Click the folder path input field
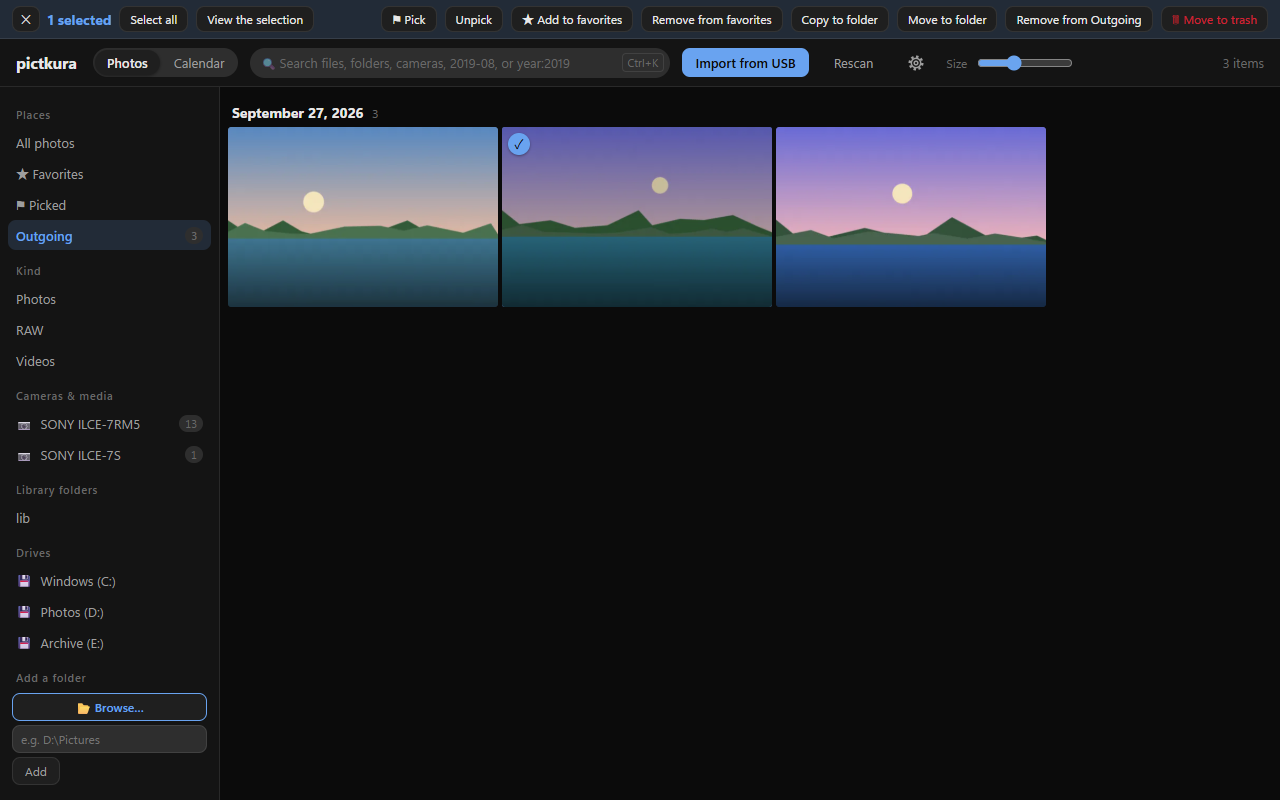Viewport: 1280px width, 800px height. click(109, 739)
